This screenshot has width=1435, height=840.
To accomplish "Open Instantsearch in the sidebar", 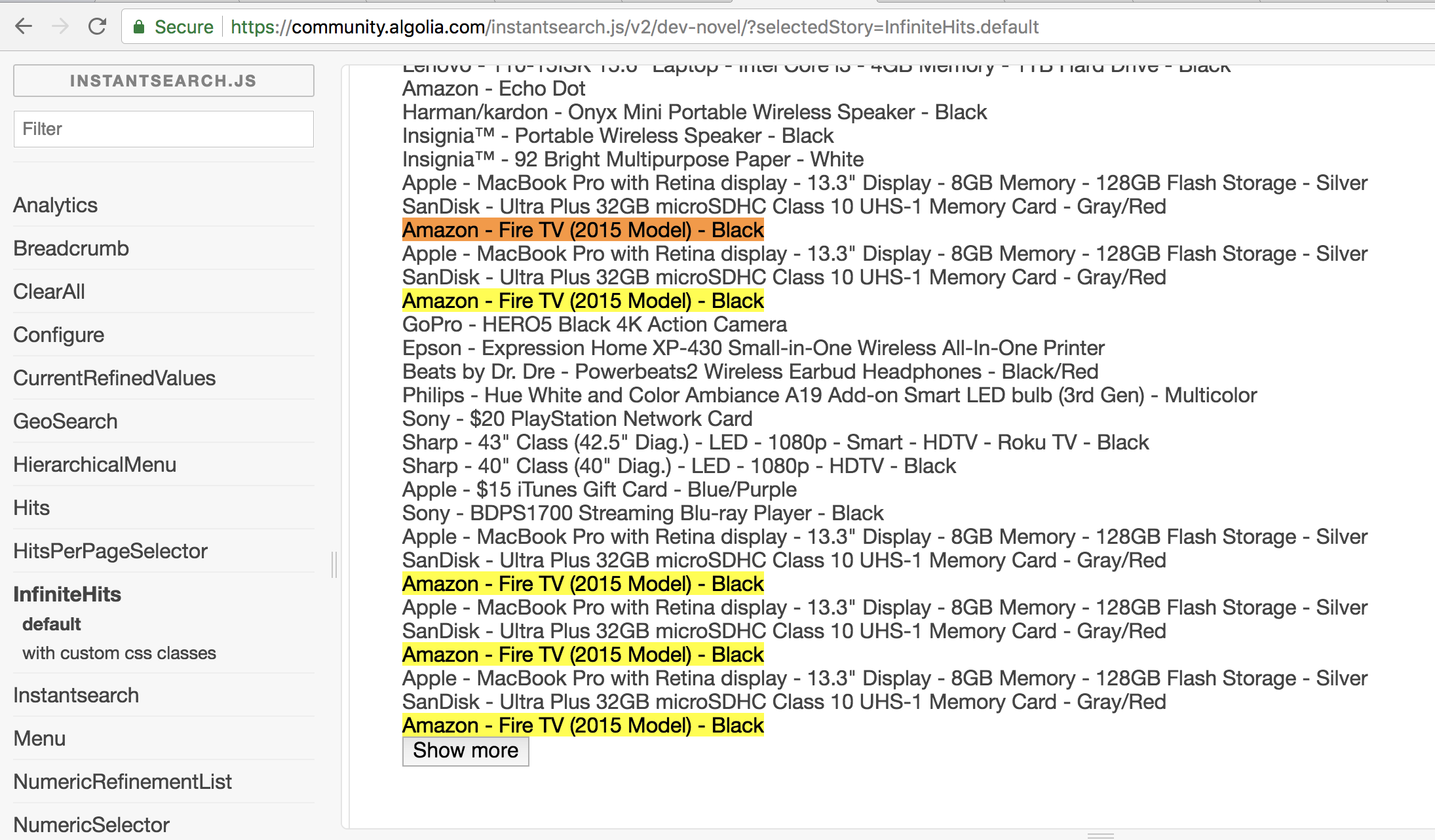I will (76, 695).
